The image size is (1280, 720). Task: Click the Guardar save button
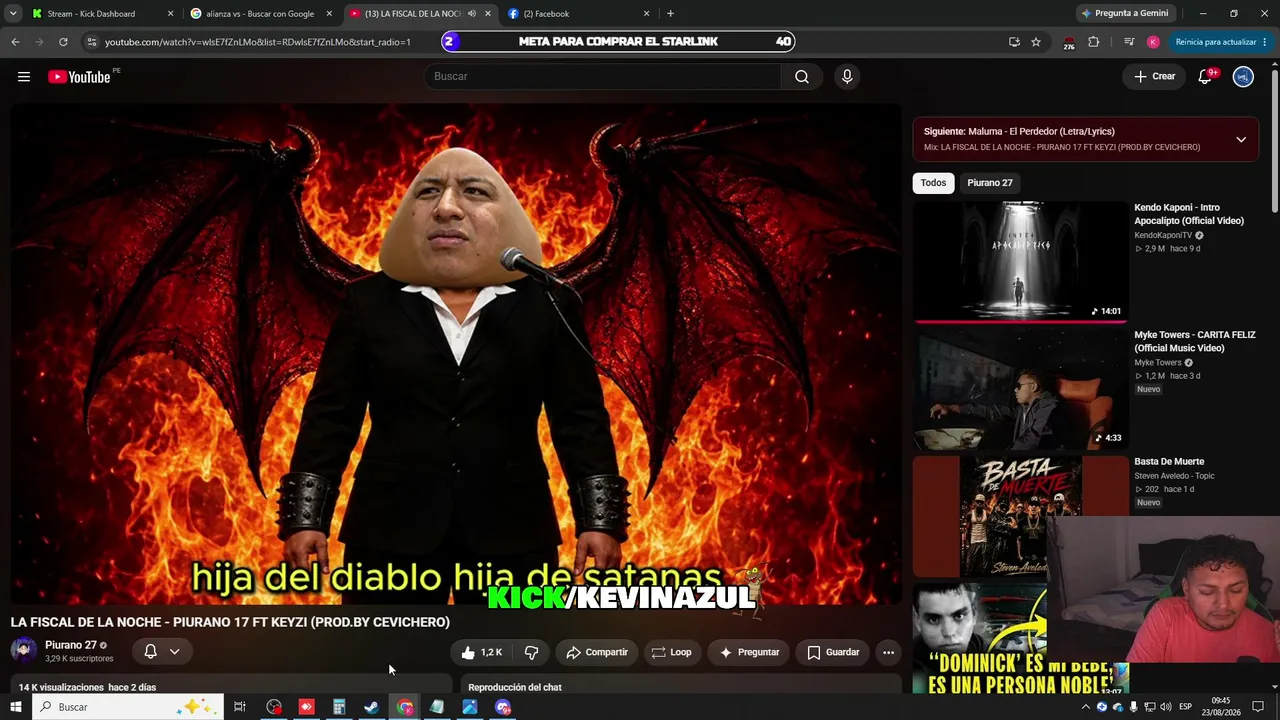pos(833,652)
